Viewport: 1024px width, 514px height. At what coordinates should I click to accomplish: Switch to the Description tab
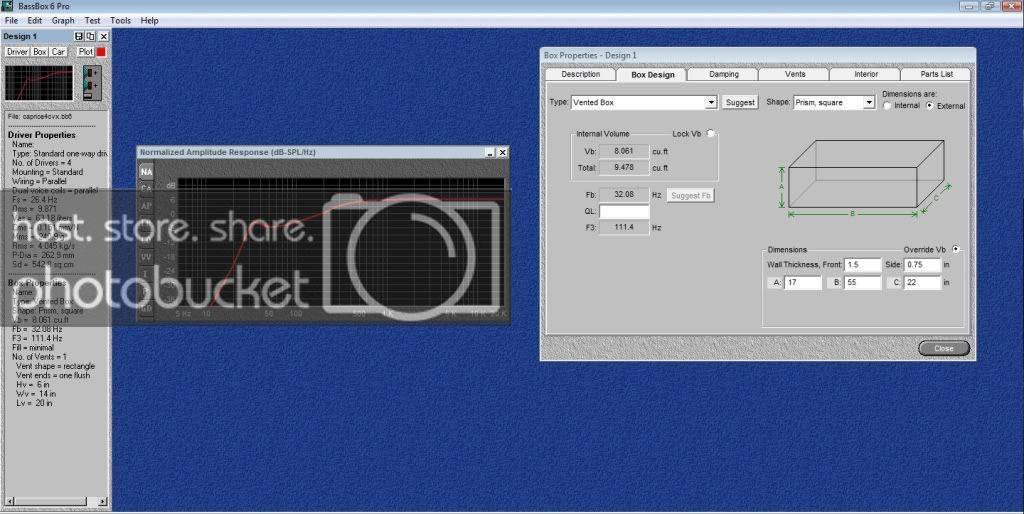[581, 74]
